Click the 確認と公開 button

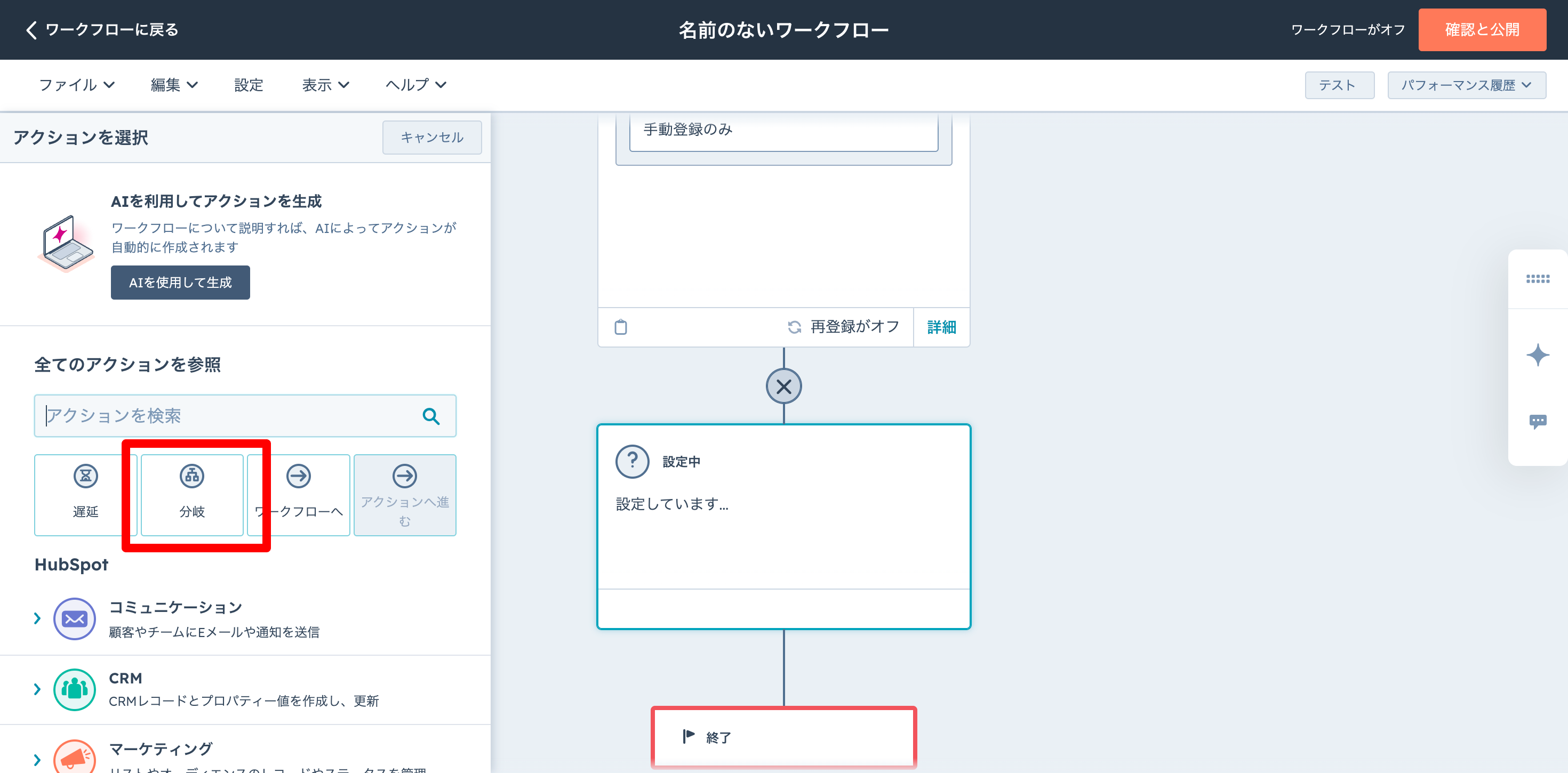tap(1482, 30)
